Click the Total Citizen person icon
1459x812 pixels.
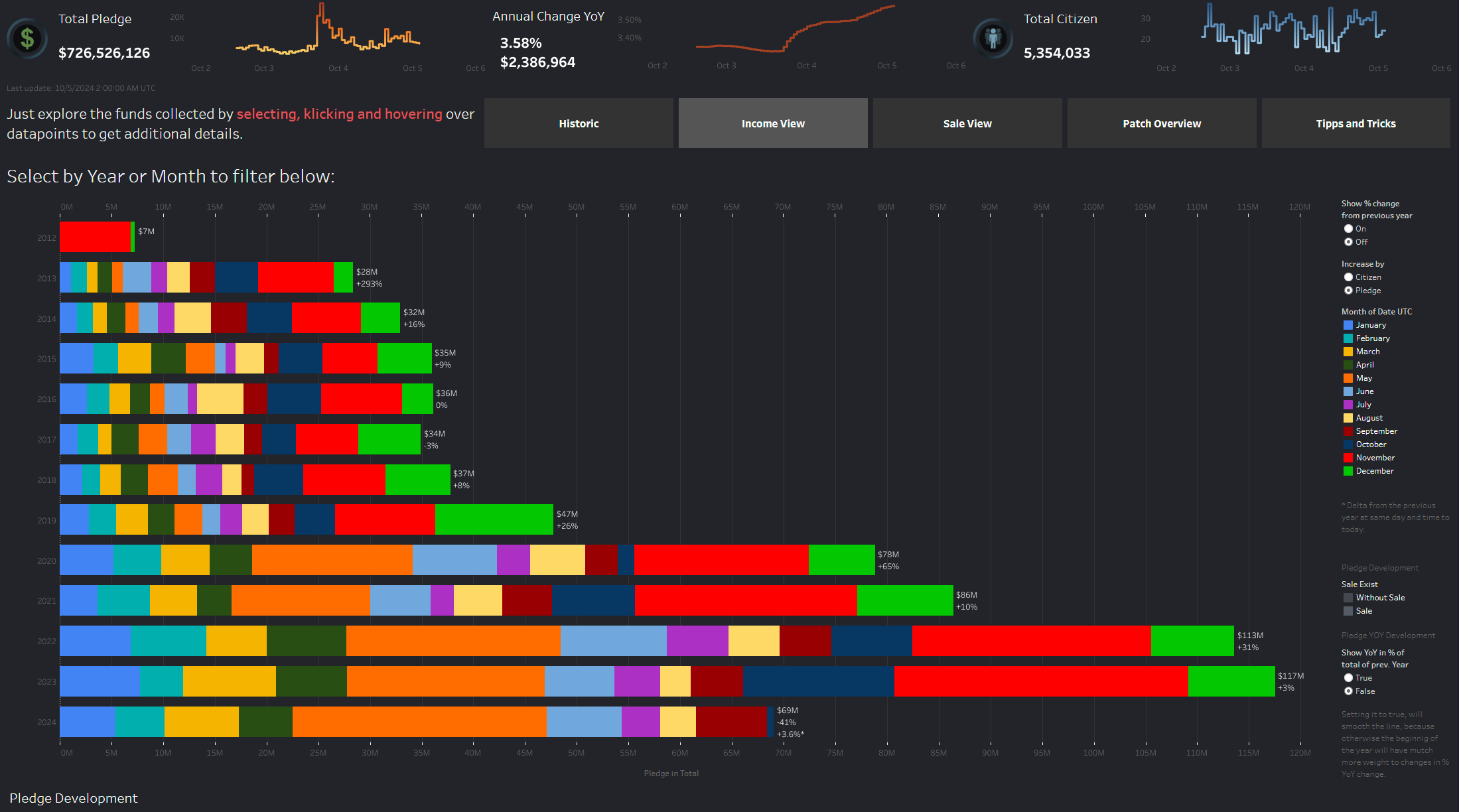coord(993,38)
